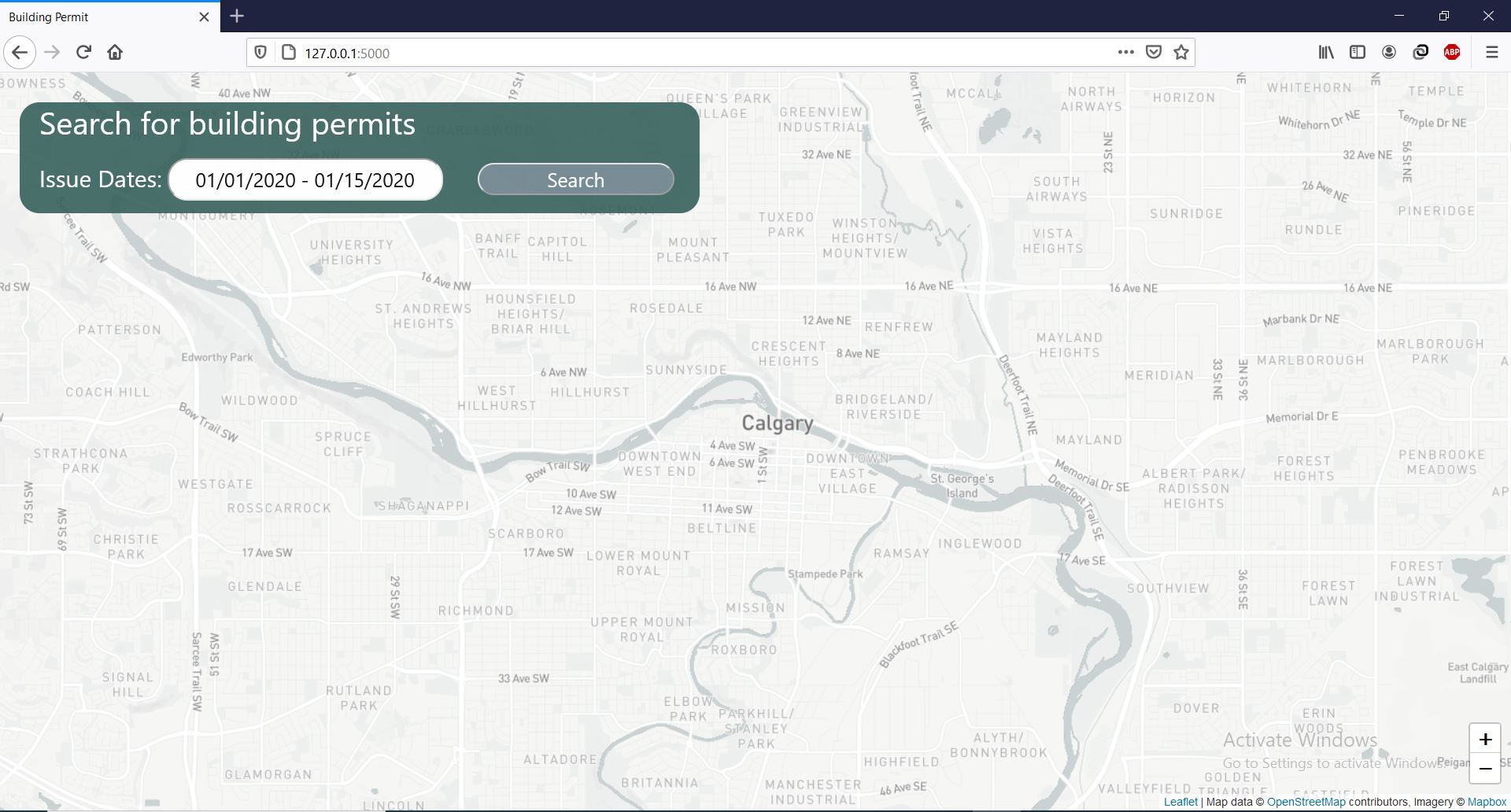Toggle the tracking protection shield
Viewport: 1511px width, 812px height.
(x=260, y=52)
